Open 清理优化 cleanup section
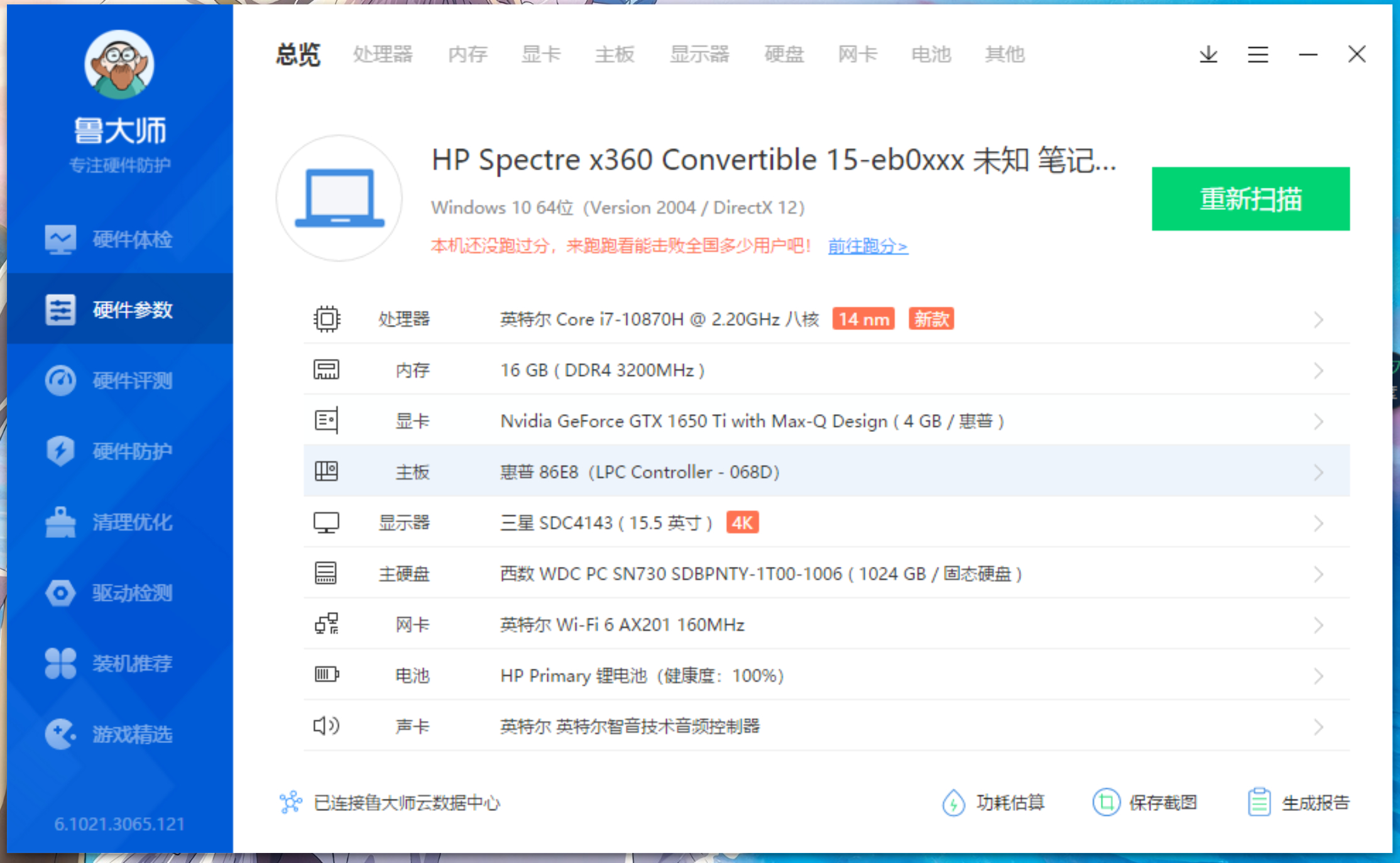Viewport: 1400px width, 863px height. 119,522
